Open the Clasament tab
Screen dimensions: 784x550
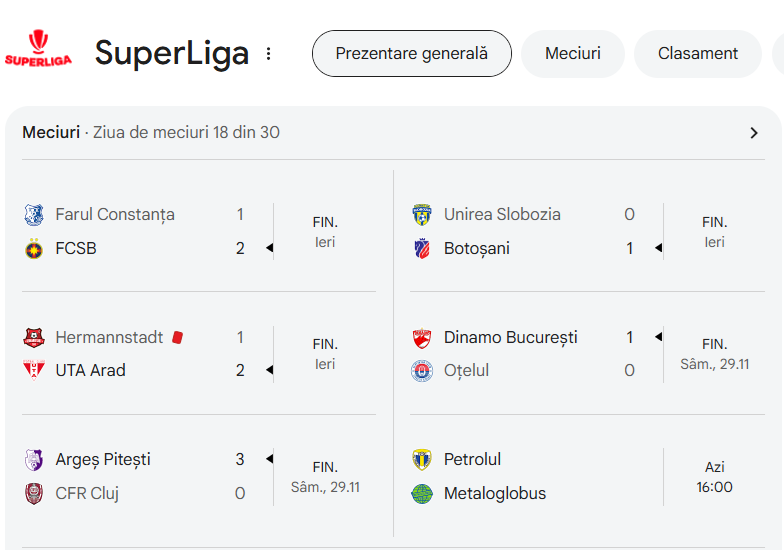point(698,54)
